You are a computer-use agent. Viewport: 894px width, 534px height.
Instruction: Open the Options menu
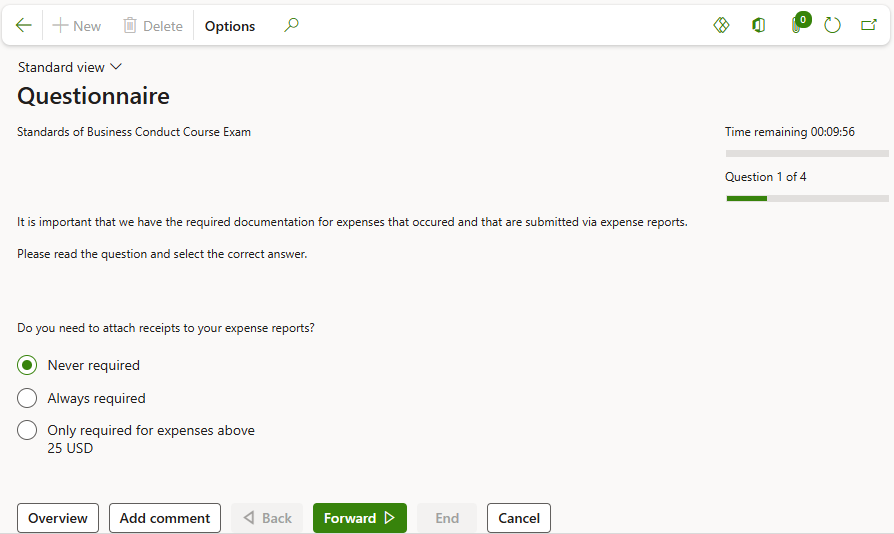click(230, 26)
